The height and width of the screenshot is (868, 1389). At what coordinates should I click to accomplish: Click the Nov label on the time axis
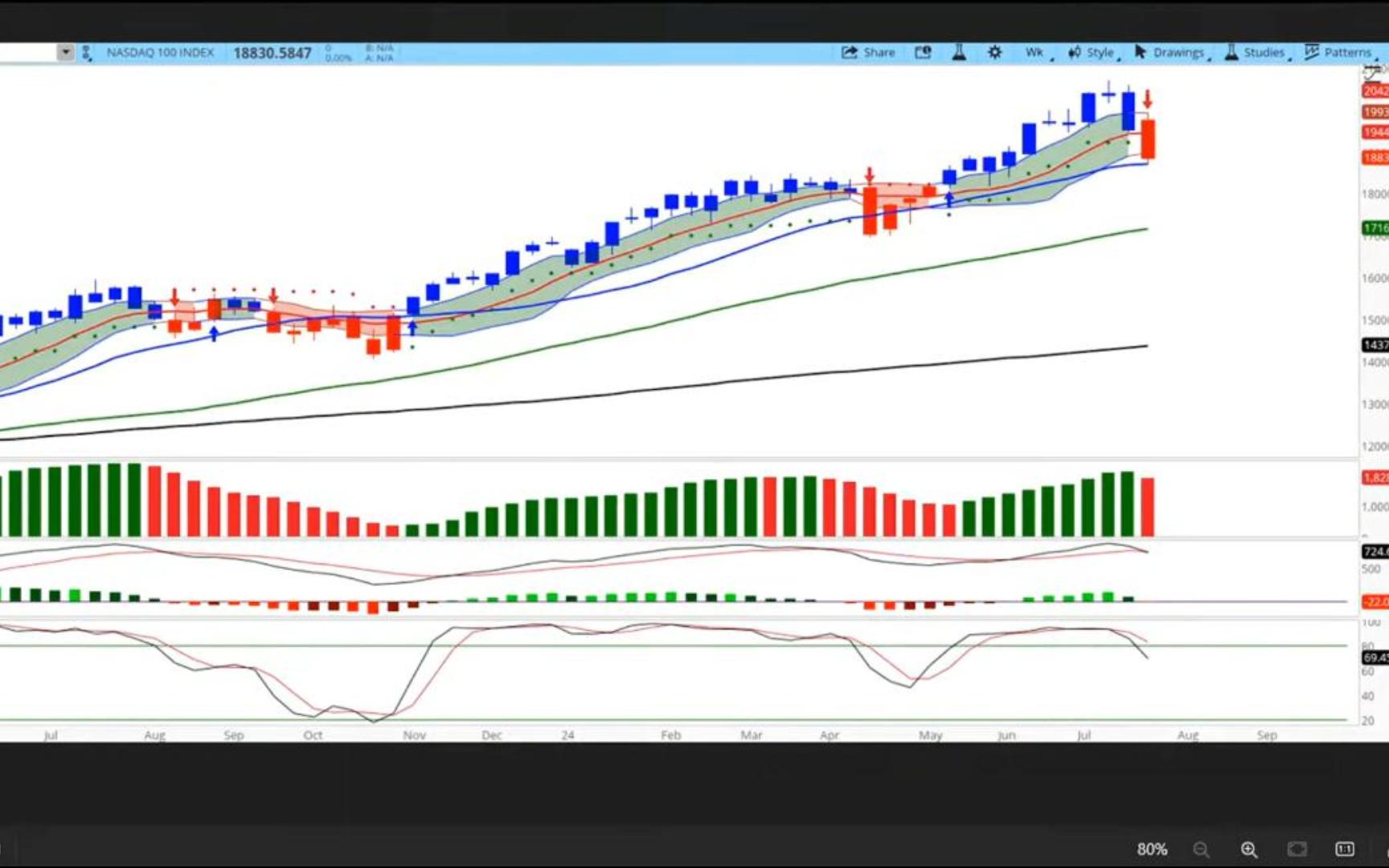[414, 735]
